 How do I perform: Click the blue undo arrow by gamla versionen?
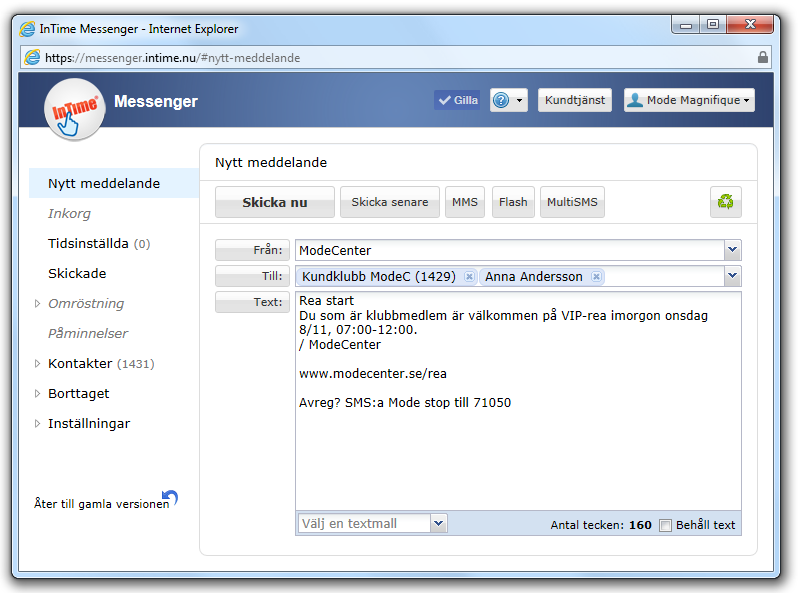coord(170,497)
